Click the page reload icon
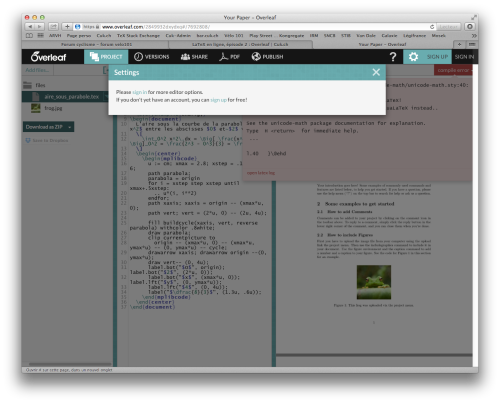 coord(432,27)
